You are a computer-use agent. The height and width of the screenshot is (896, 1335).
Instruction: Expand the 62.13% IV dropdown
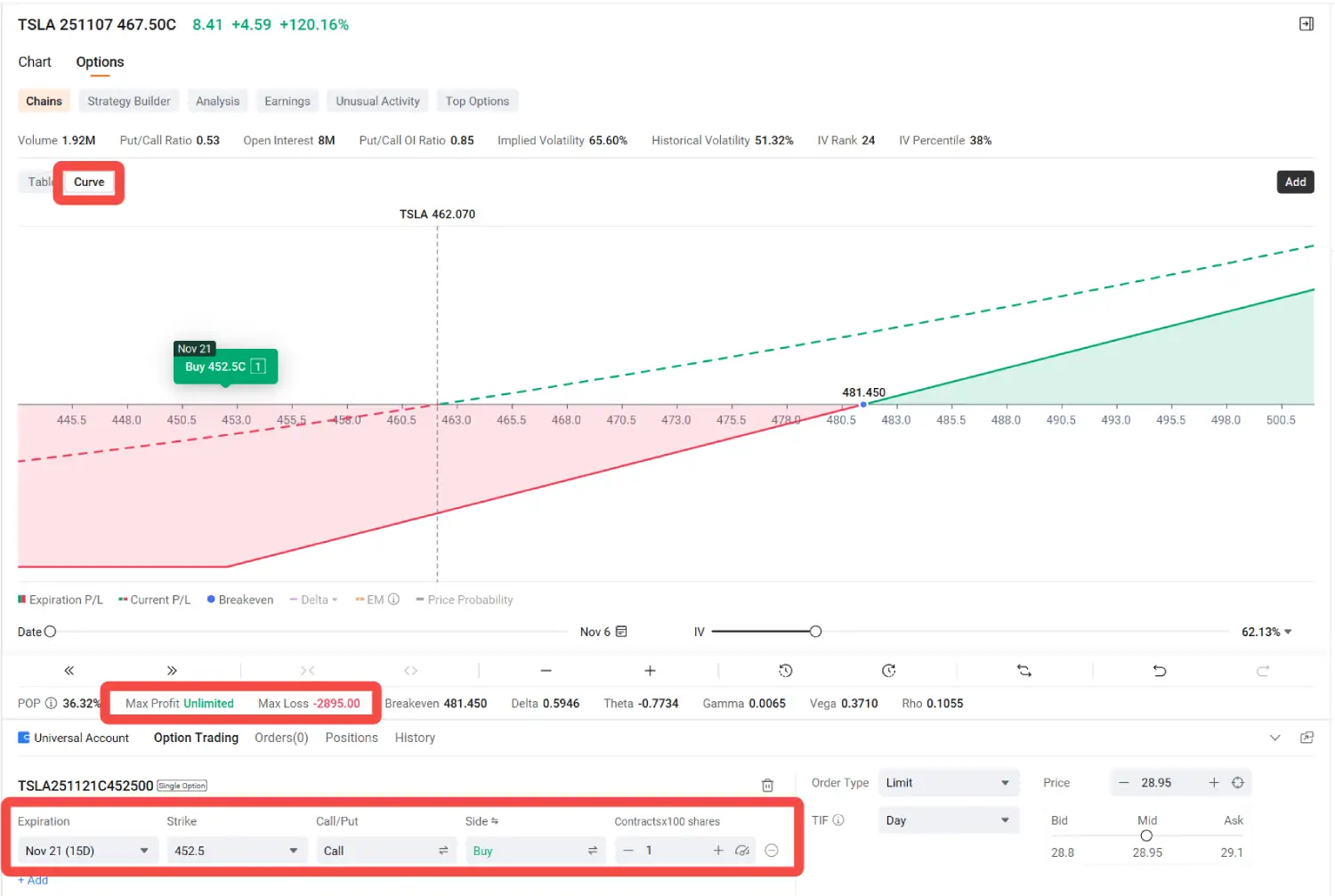(x=1266, y=632)
